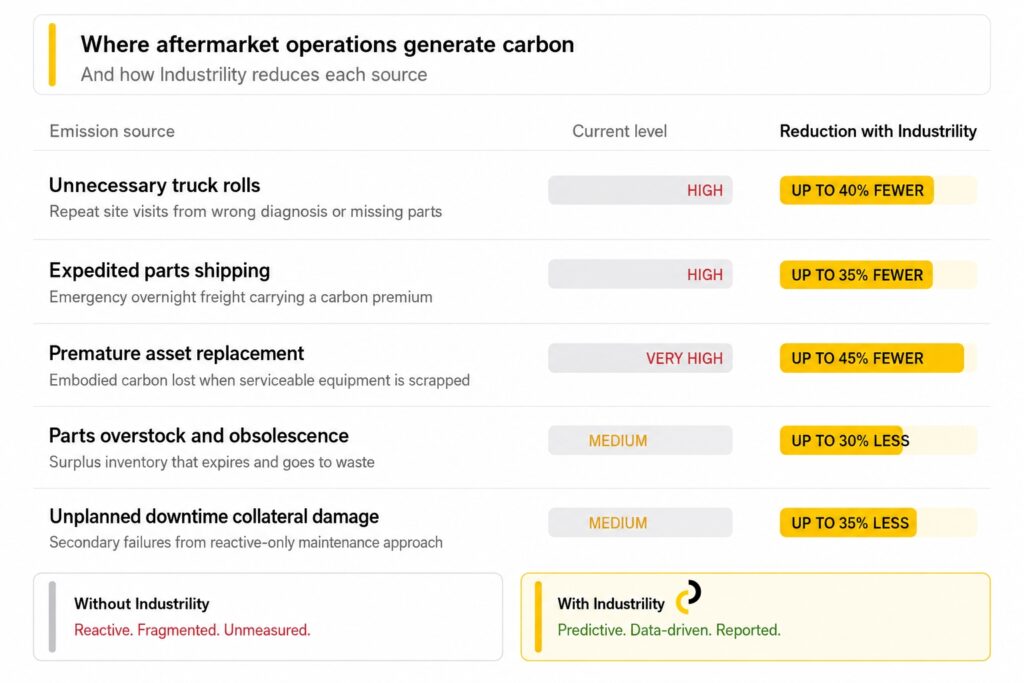The image size is (1024, 683).
Task: Click HIGH level for Unnecessary truck rolls
Action: click(x=640, y=190)
